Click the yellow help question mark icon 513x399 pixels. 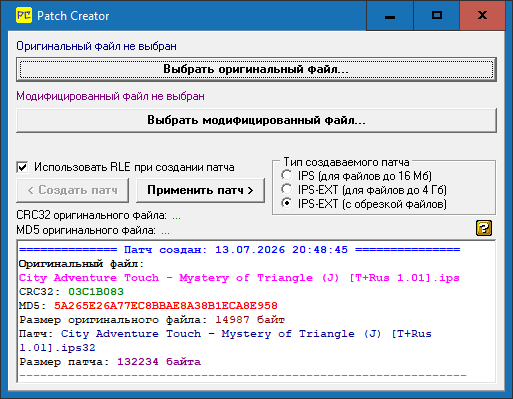coord(484,228)
